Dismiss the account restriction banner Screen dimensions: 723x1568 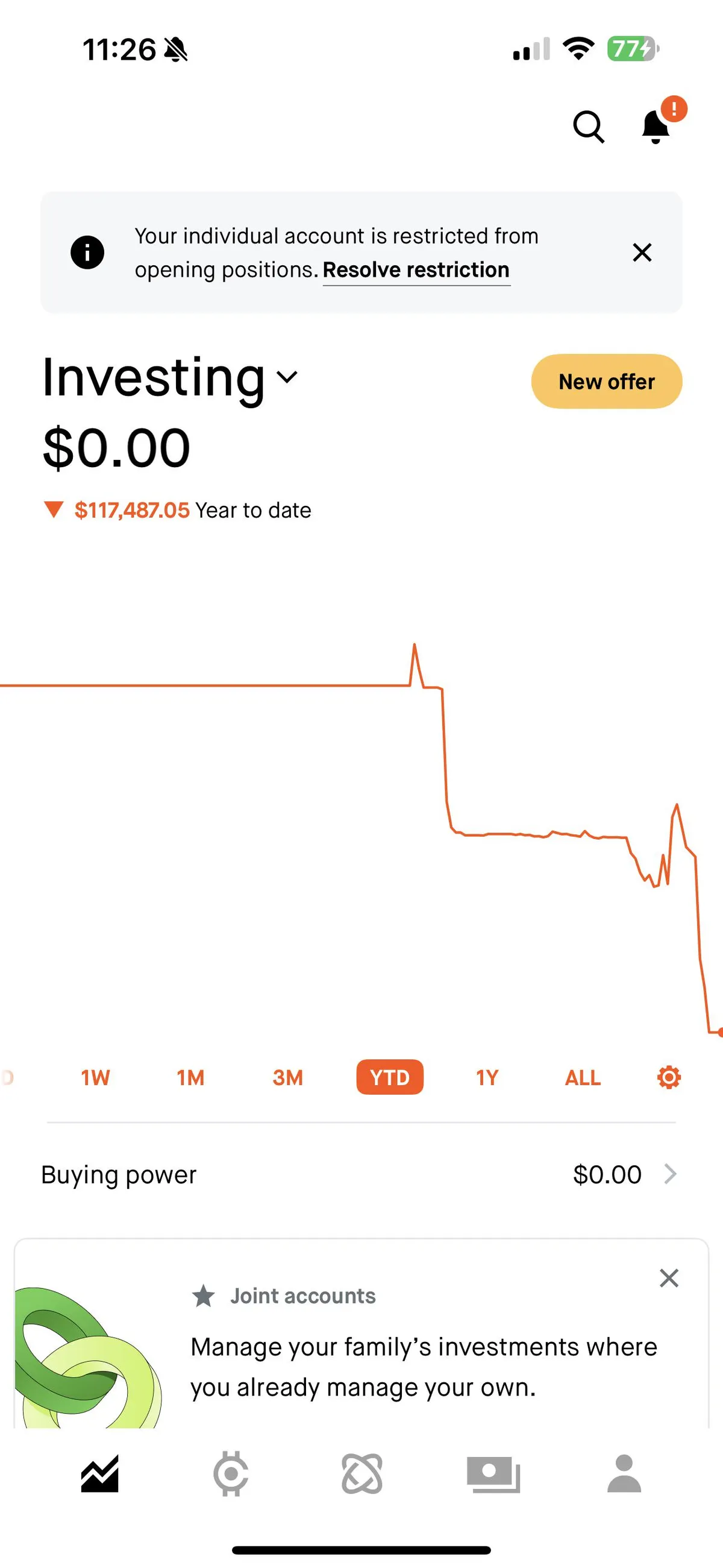pos(642,253)
